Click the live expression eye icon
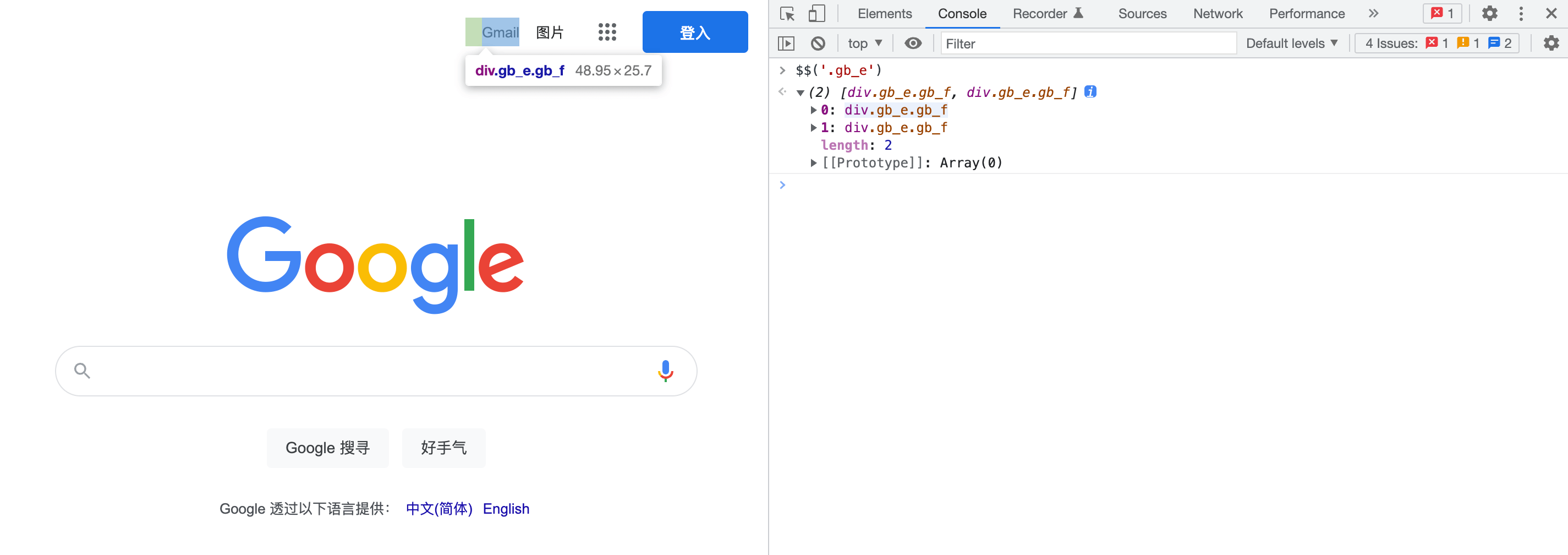 [913, 43]
